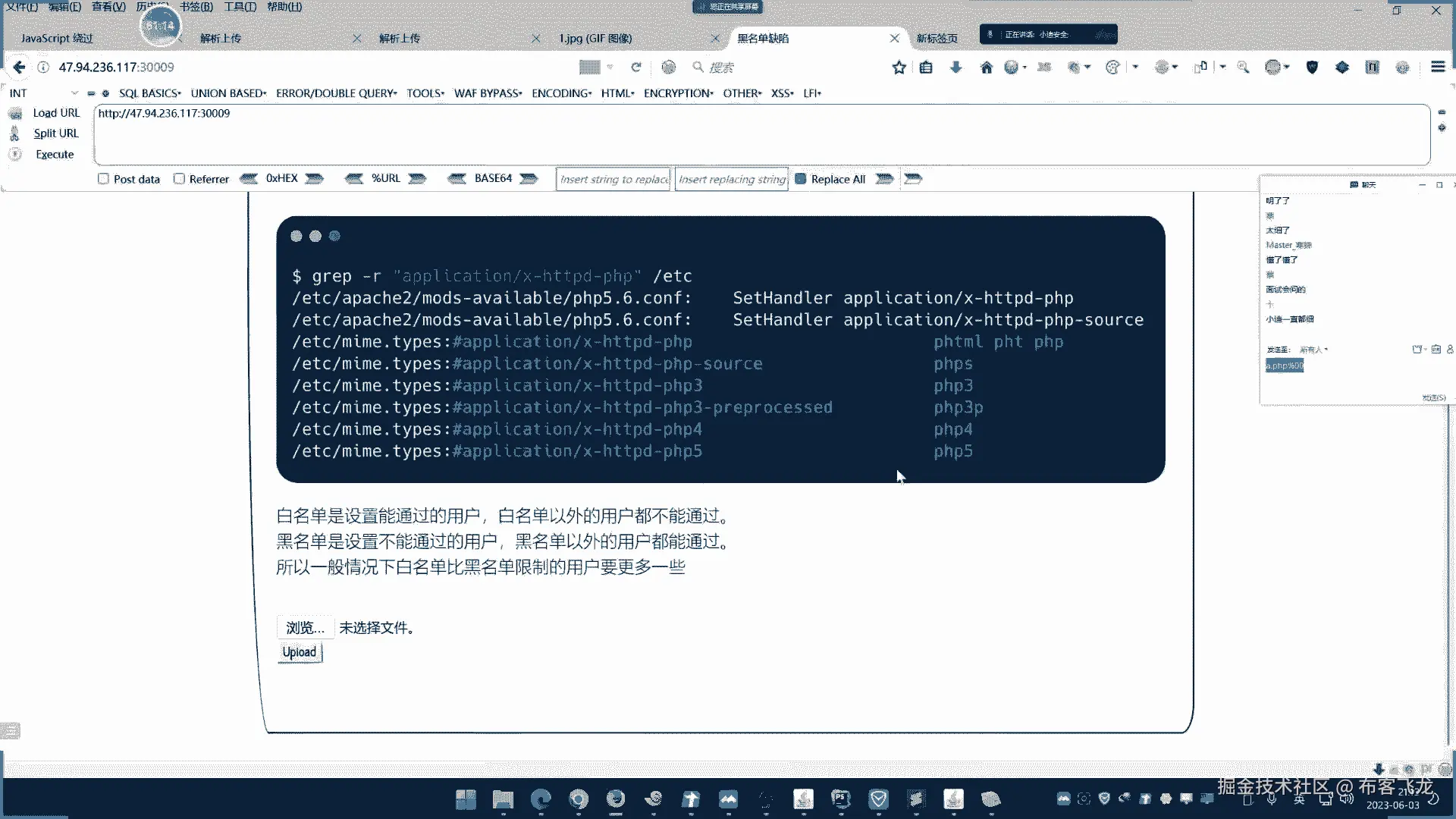Click BASE64 encode right arrow
The width and height of the screenshot is (1456, 819).
click(529, 178)
